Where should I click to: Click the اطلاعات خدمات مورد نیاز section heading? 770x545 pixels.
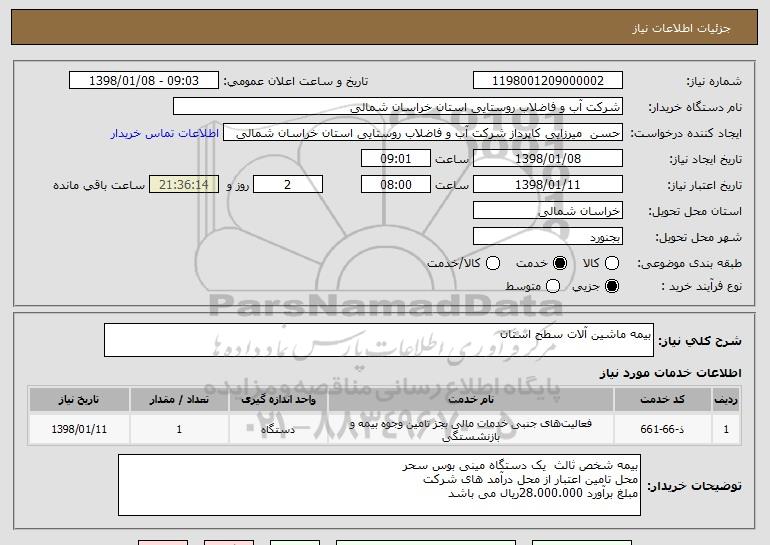pos(670,373)
